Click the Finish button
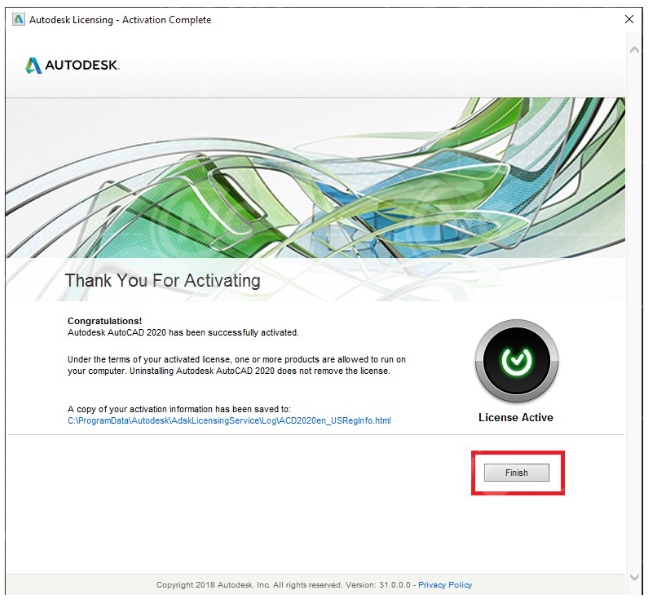Viewport: 649px width, 601px height. coord(517,473)
